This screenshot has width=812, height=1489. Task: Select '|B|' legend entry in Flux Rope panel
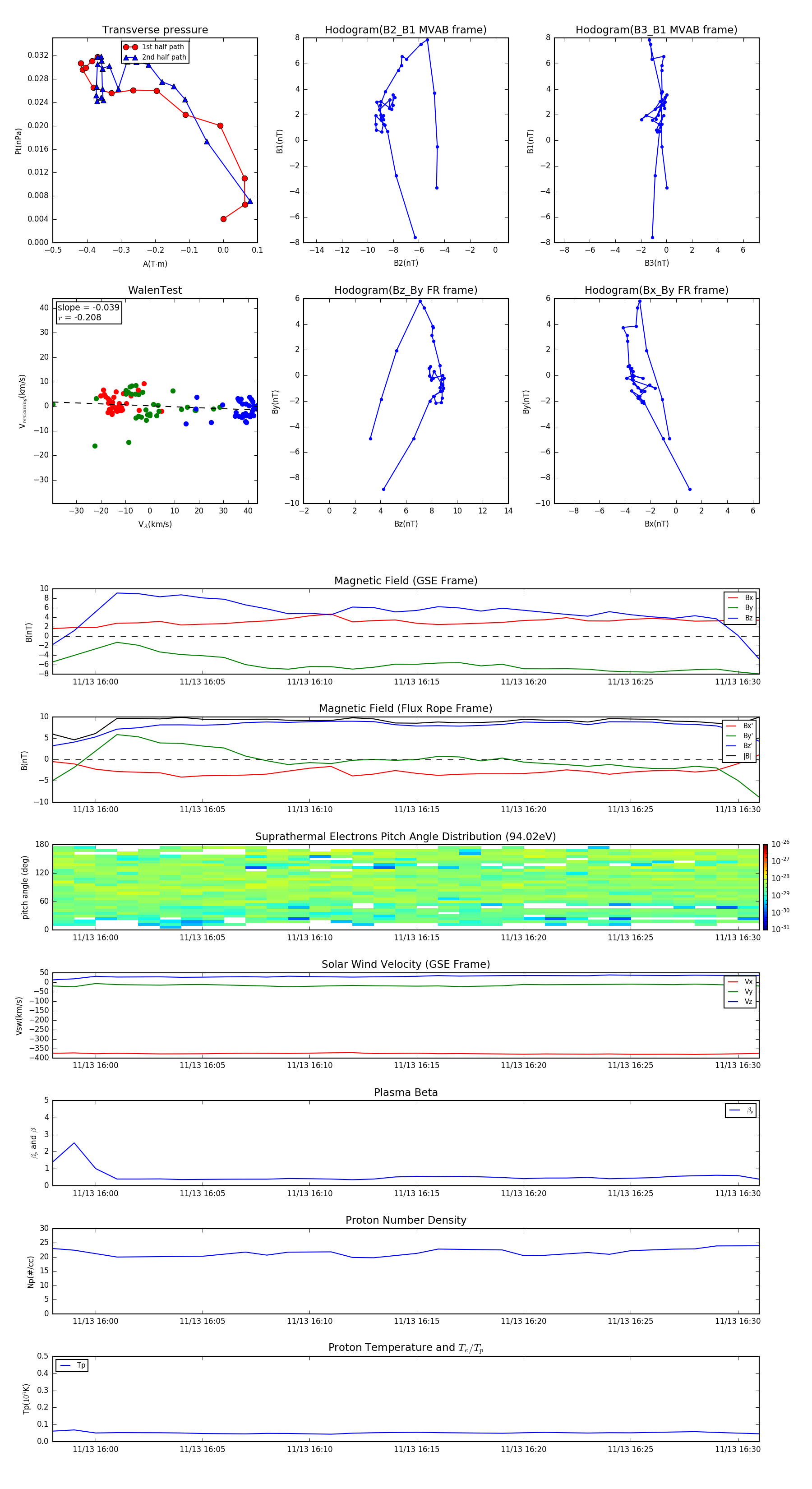pyautogui.click(x=740, y=756)
